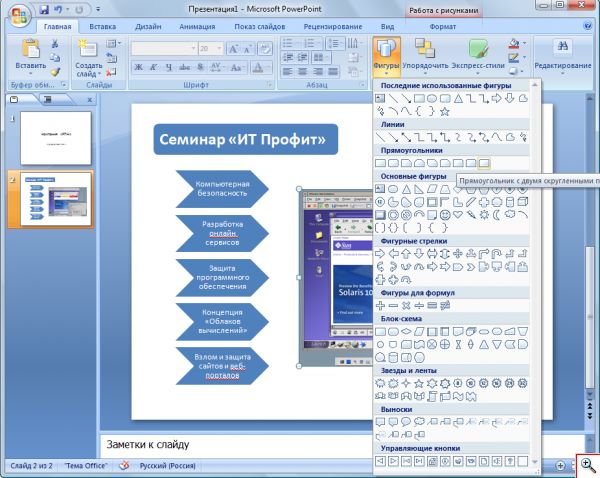Click Русский (Россия) language in status bar

point(167,466)
